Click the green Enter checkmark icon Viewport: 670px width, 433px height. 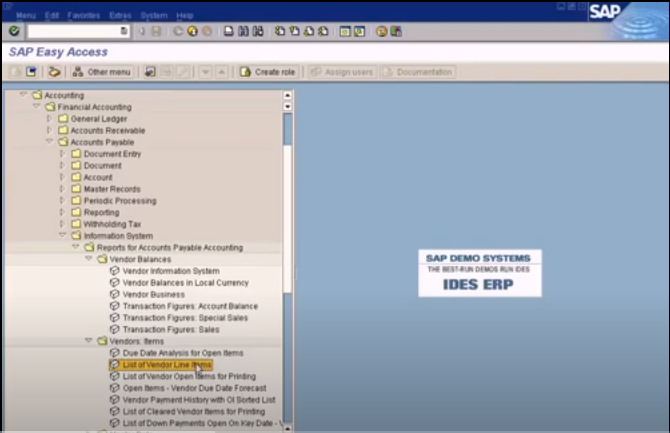(14, 31)
